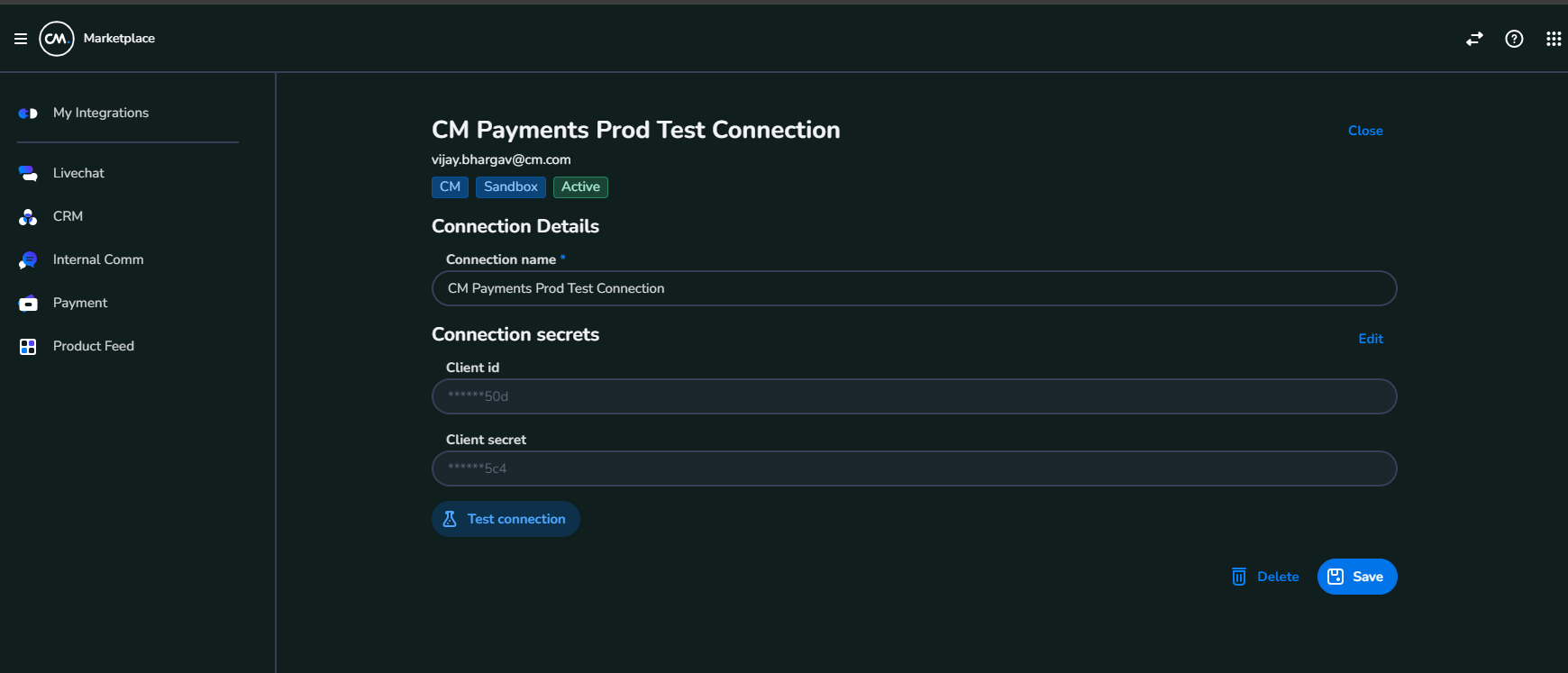This screenshot has width=1568, height=673.
Task: Click the Client secret field
Action: pyautogui.click(x=915, y=468)
